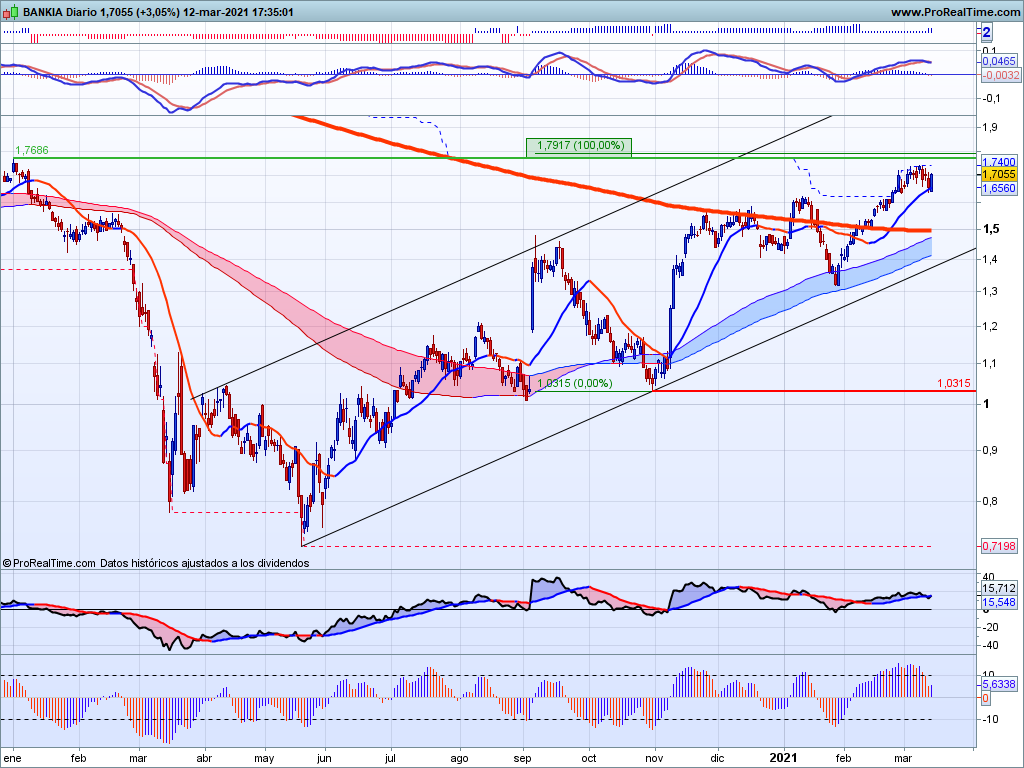Click the green 1,7686 resistance label
The width and height of the screenshot is (1024, 768).
pyautogui.click(x=31, y=150)
